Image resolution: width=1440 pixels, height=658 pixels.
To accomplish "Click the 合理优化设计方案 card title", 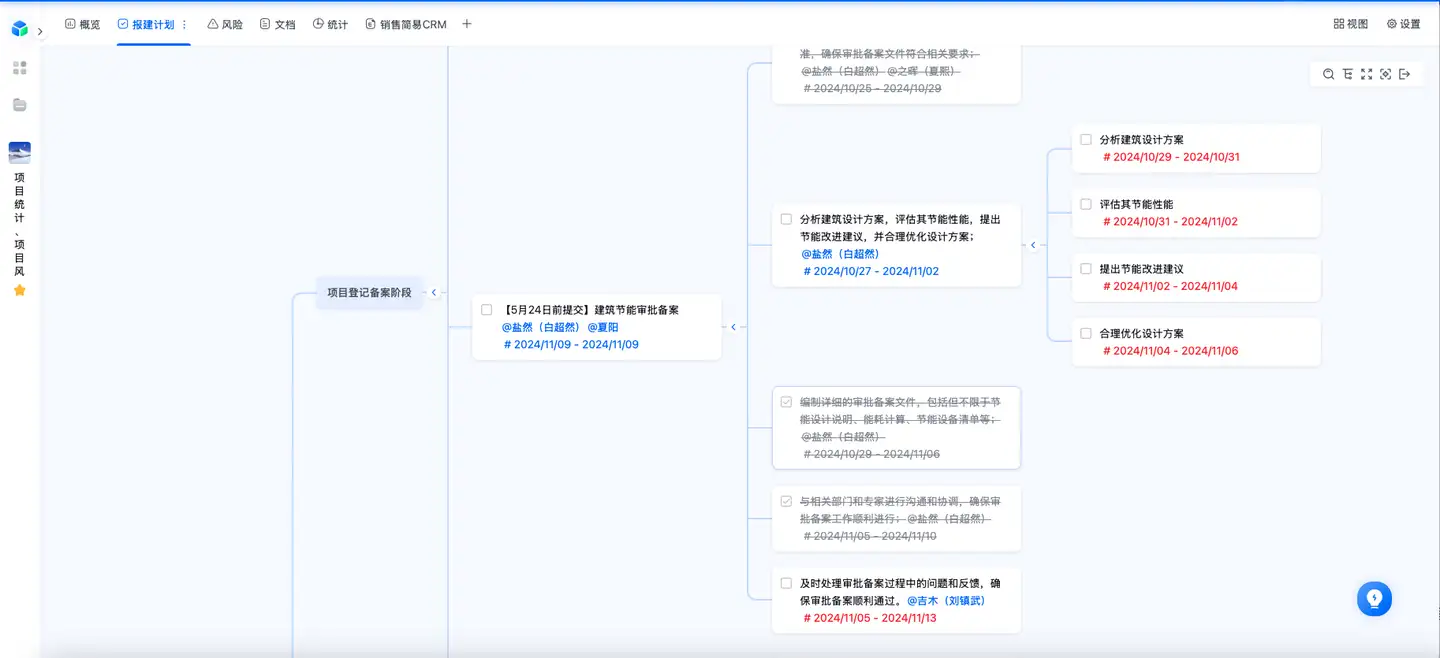I will (x=1142, y=333).
